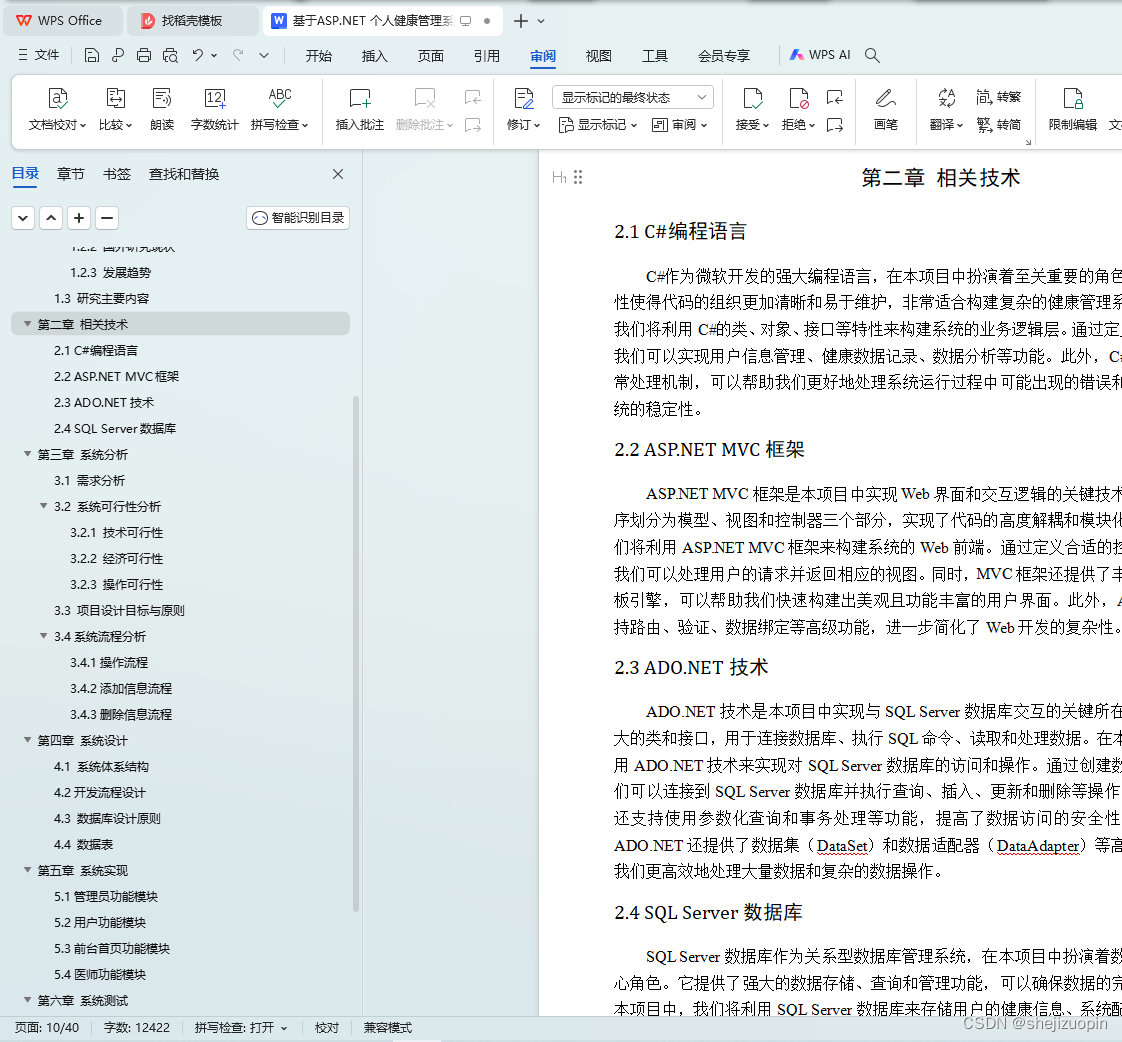
Task: Click the new tab plus button
Action: (x=521, y=21)
